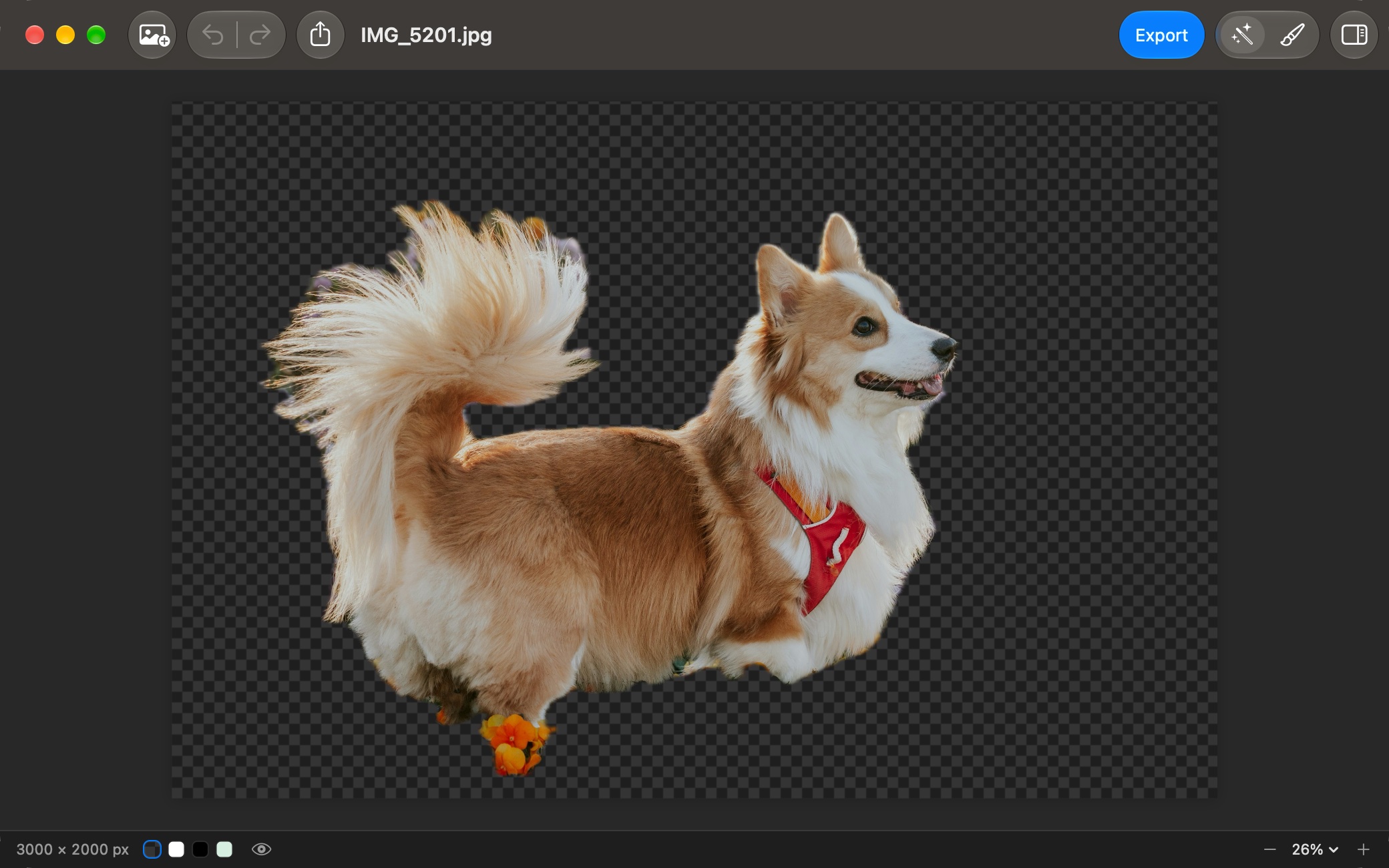Export the image
This screenshot has width=1389, height=868.
tap(1161, 35)
